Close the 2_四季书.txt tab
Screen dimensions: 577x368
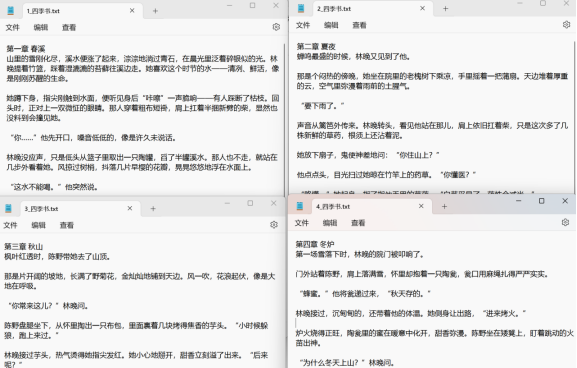click(422, 8)
